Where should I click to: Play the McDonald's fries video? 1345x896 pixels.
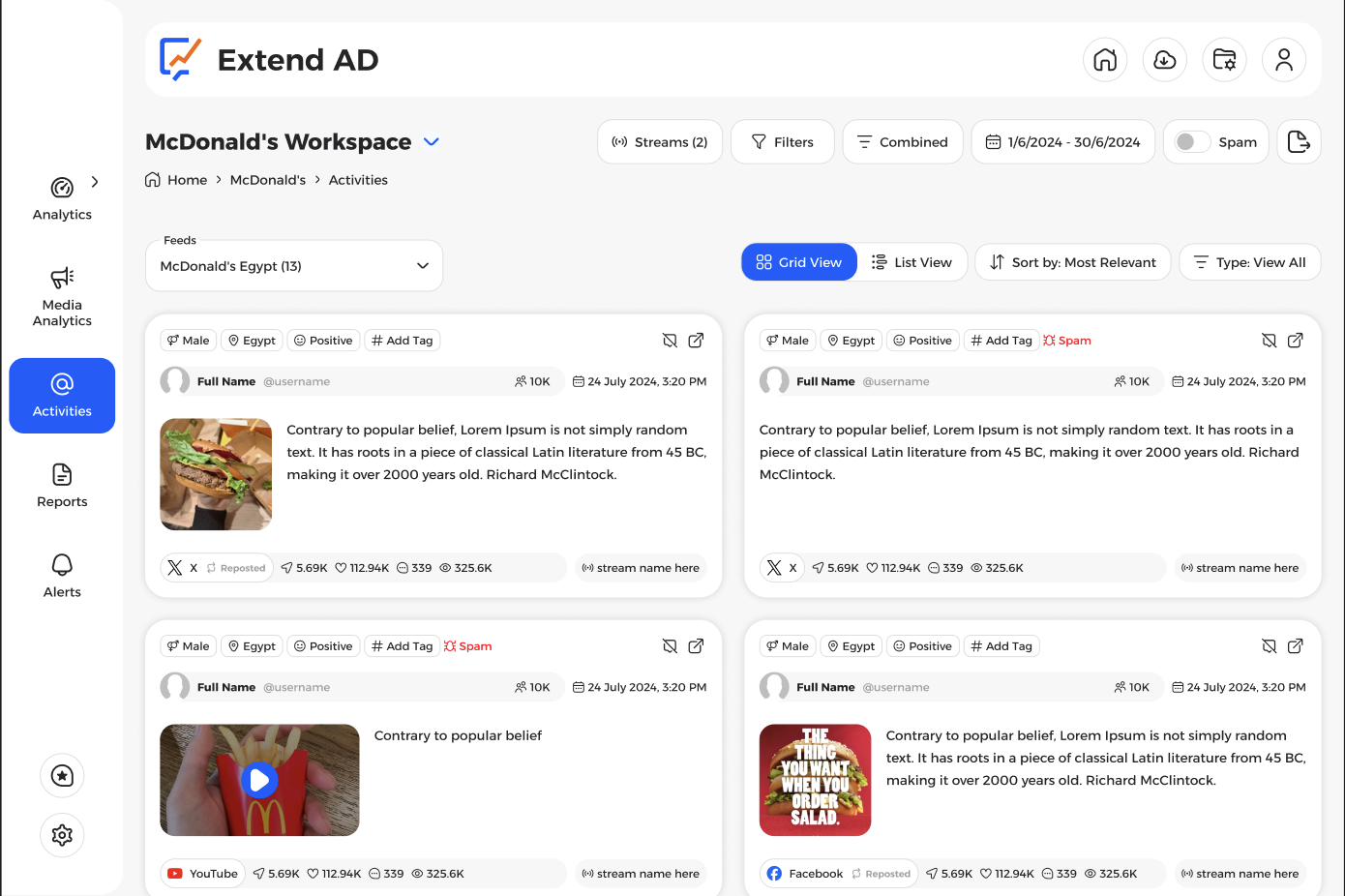(x=259, y=780)
